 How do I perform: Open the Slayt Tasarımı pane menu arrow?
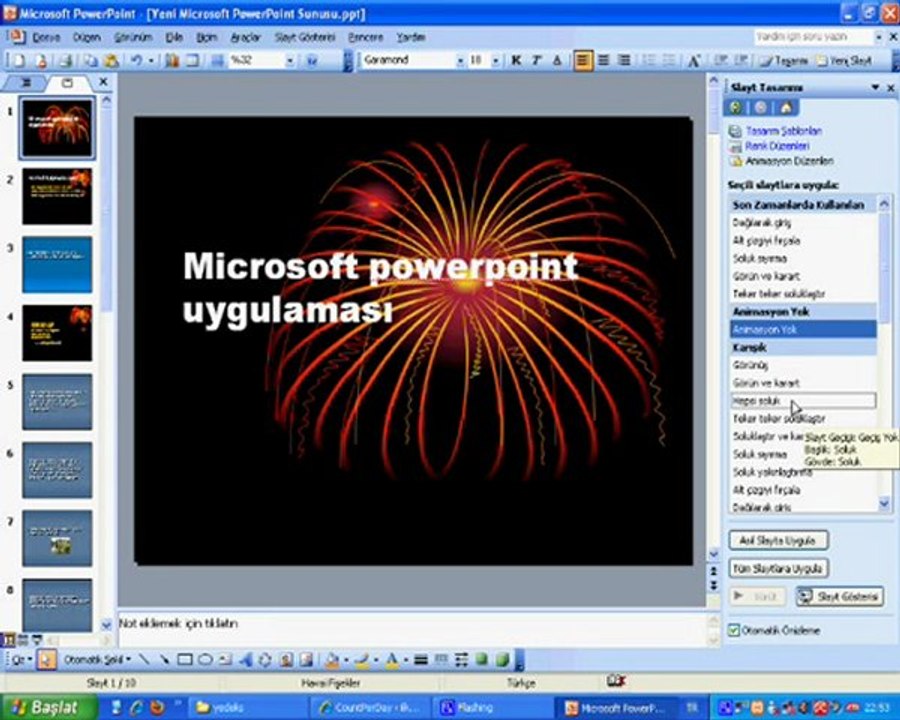pyautogui.click(x=875, y=87)
